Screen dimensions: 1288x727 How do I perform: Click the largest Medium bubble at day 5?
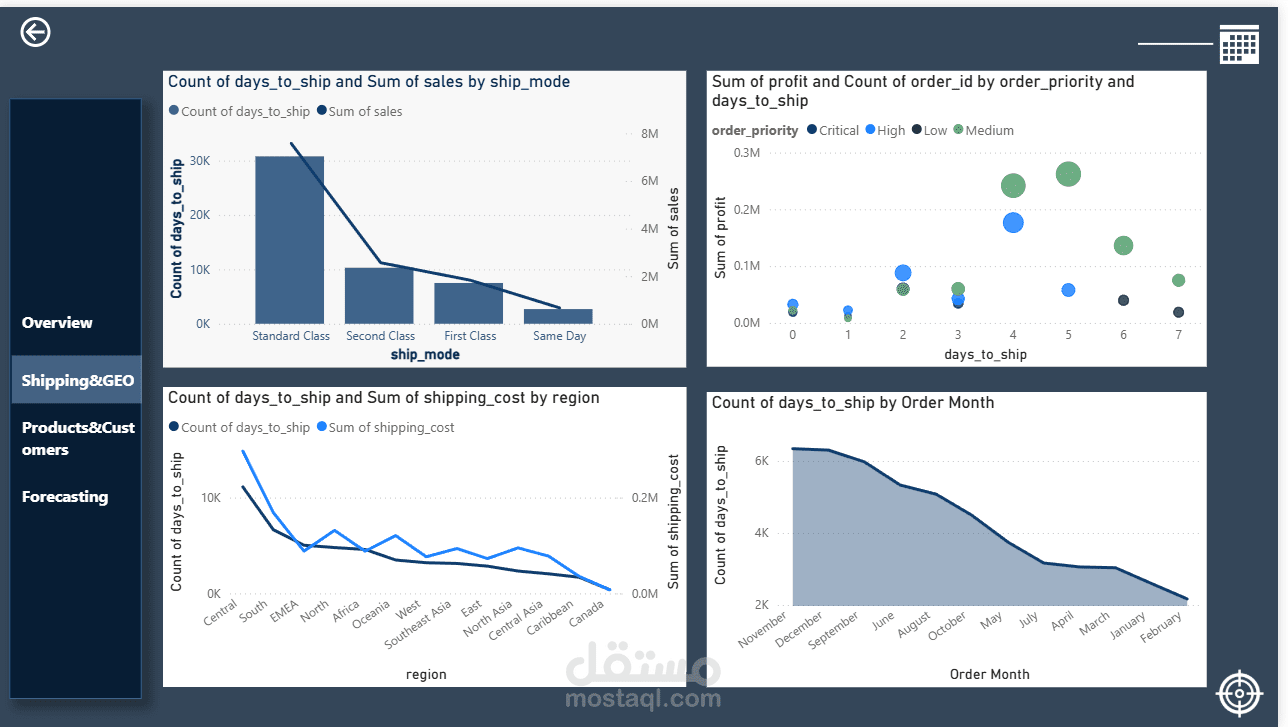[1068, 174]
